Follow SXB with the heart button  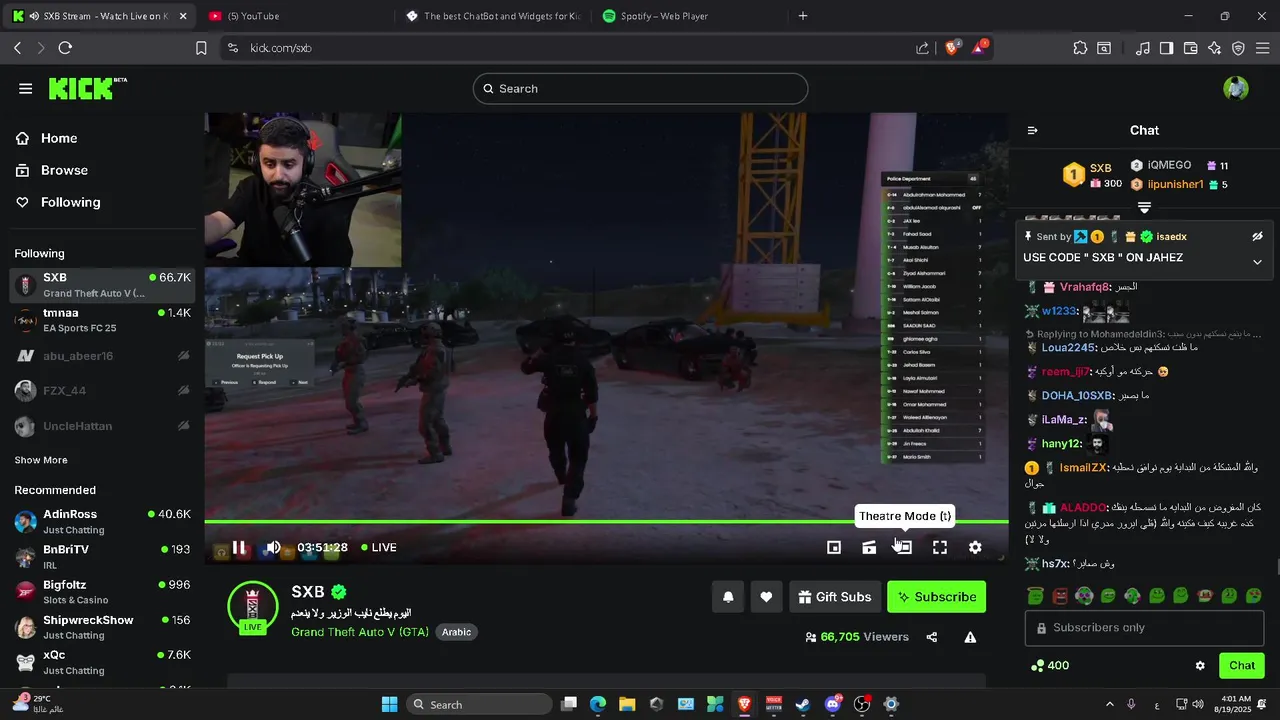[766, 597]
